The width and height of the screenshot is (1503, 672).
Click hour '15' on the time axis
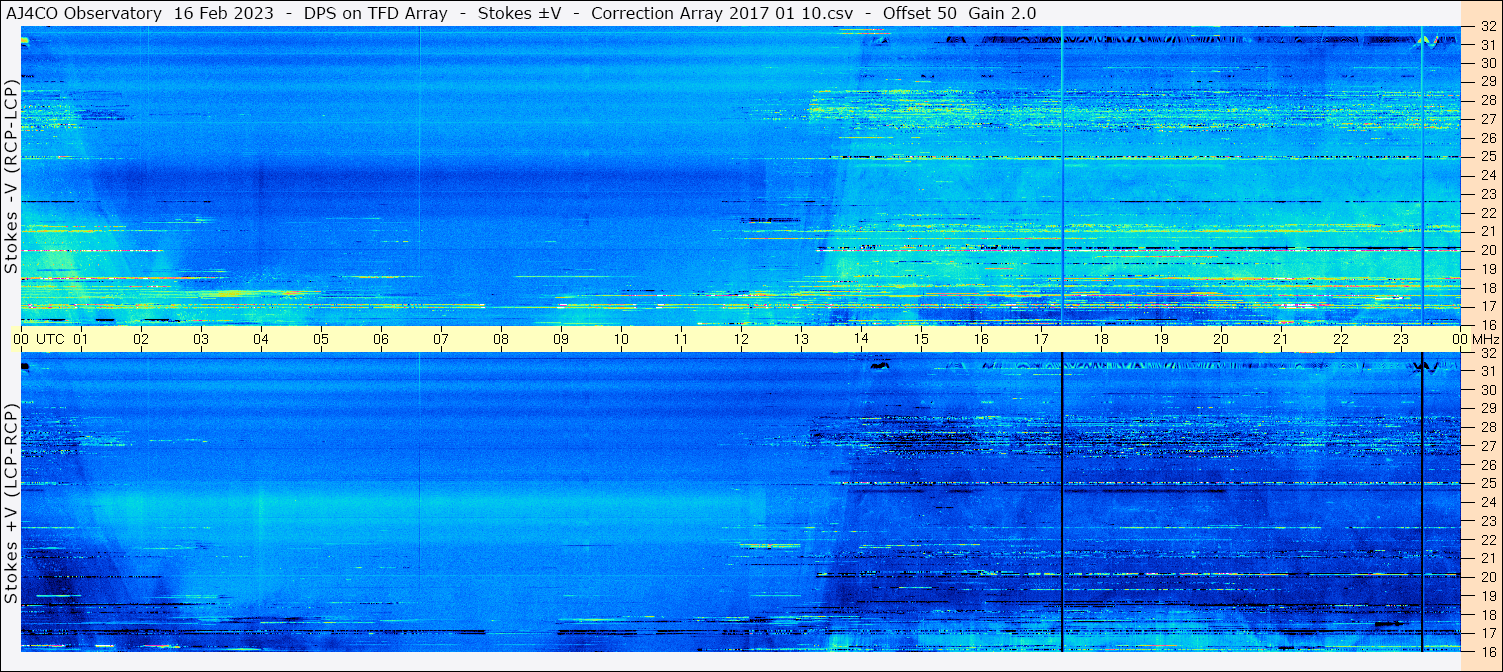click(x=921, y=339)
